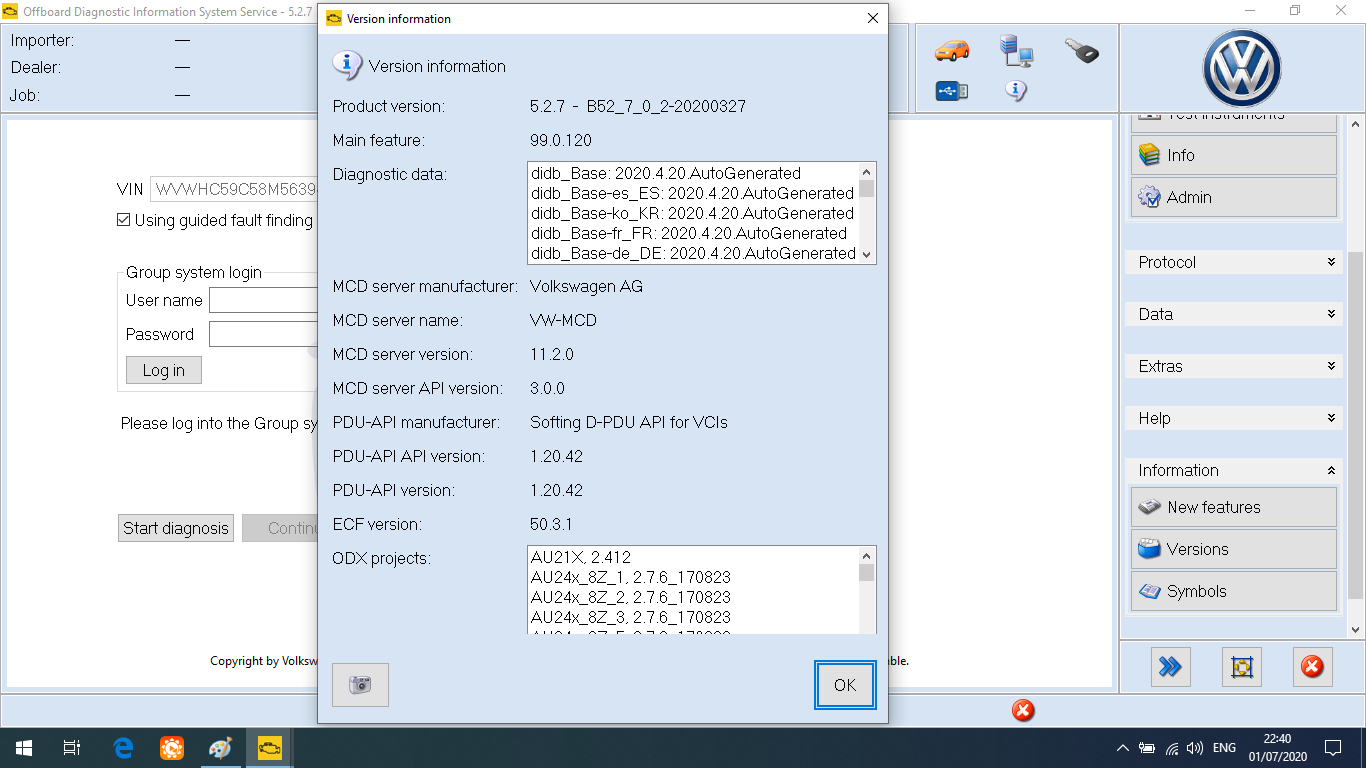The image size is (1366, 768).
Task: Select didb_Base-es_ES entry in diagnostic data
Action: point(692,193)
